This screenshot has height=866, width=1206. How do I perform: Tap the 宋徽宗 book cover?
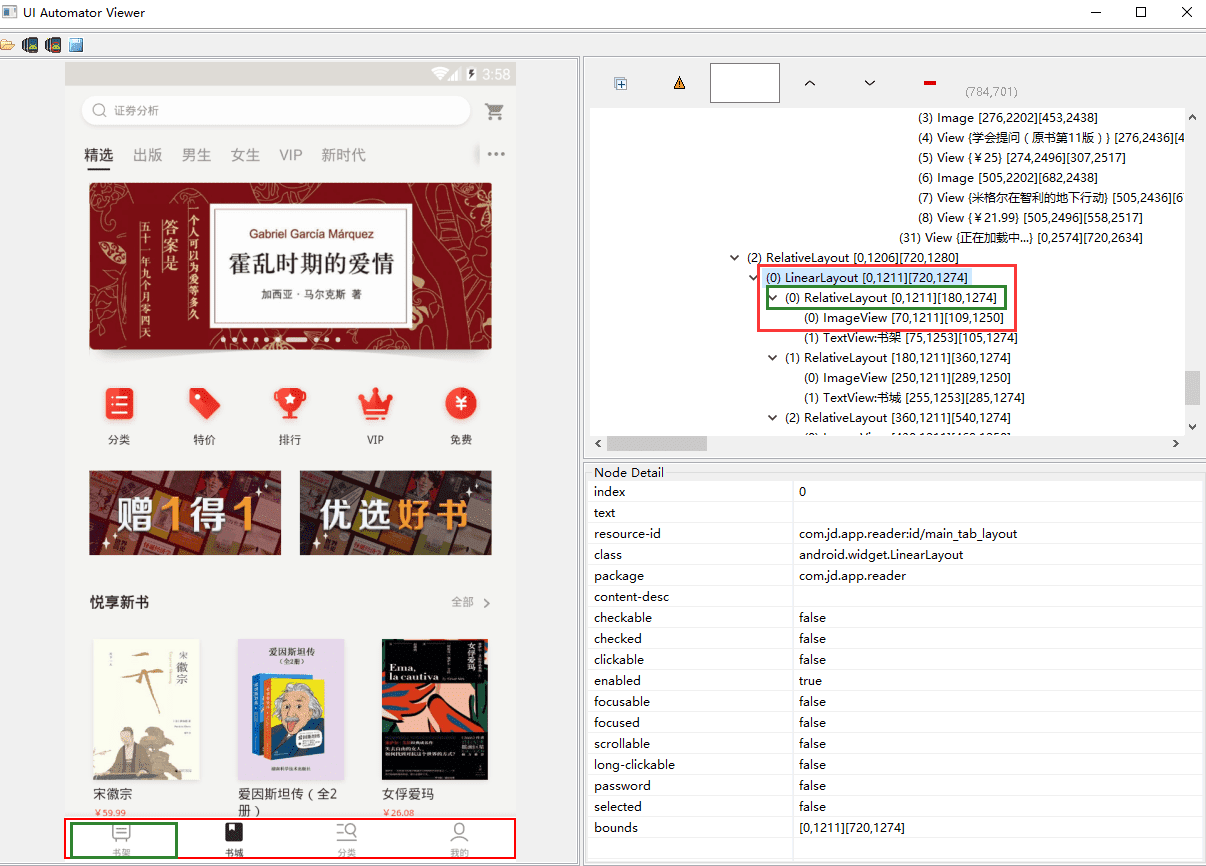click(146, 710)
